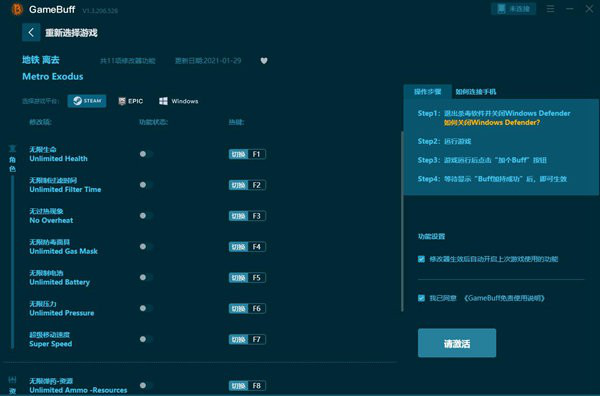Enable Super Speed switch
Image resolution: width=600 pixels, height=396 pixels.
[x=146, y=339]
